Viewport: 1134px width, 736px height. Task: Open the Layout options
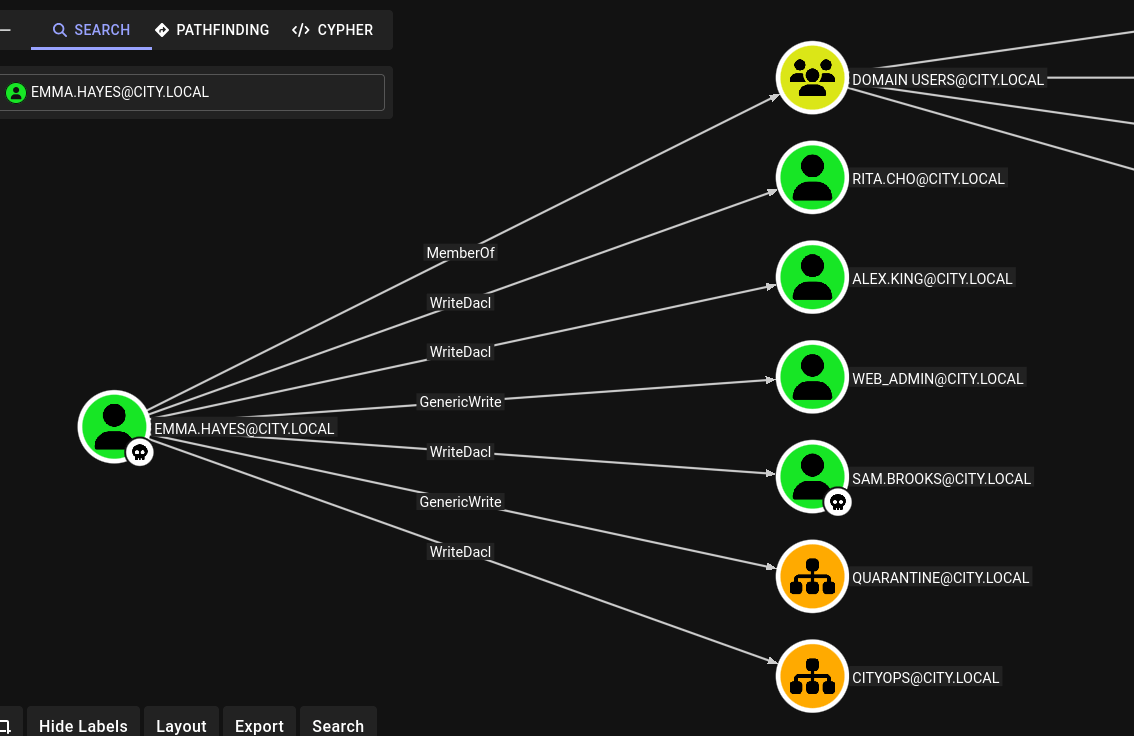(x=181, y=725)
